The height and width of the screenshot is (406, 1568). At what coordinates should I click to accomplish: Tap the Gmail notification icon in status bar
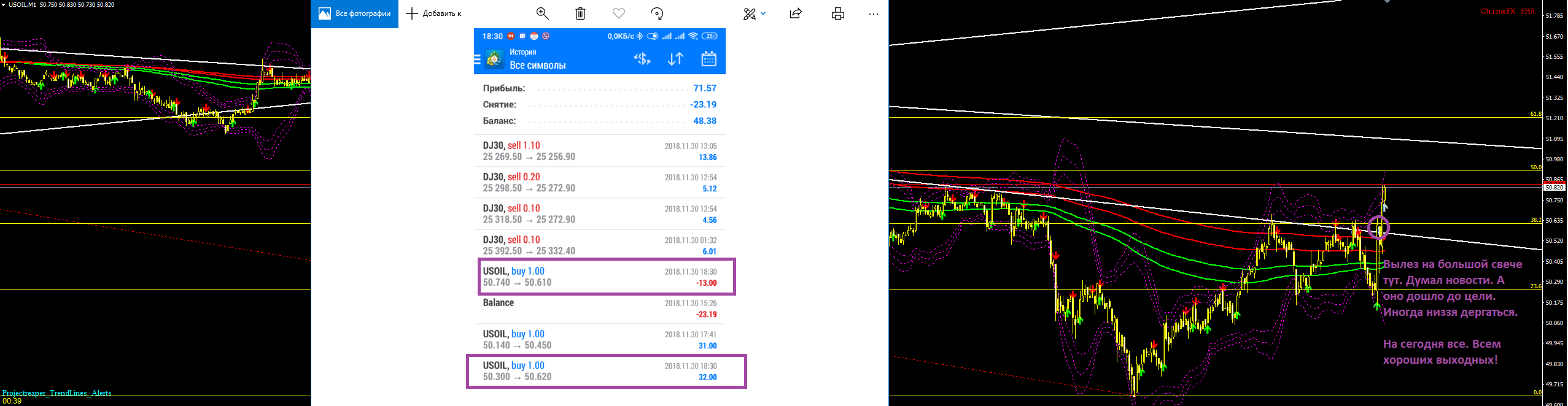pyautogui.click(x=510, y=36)
